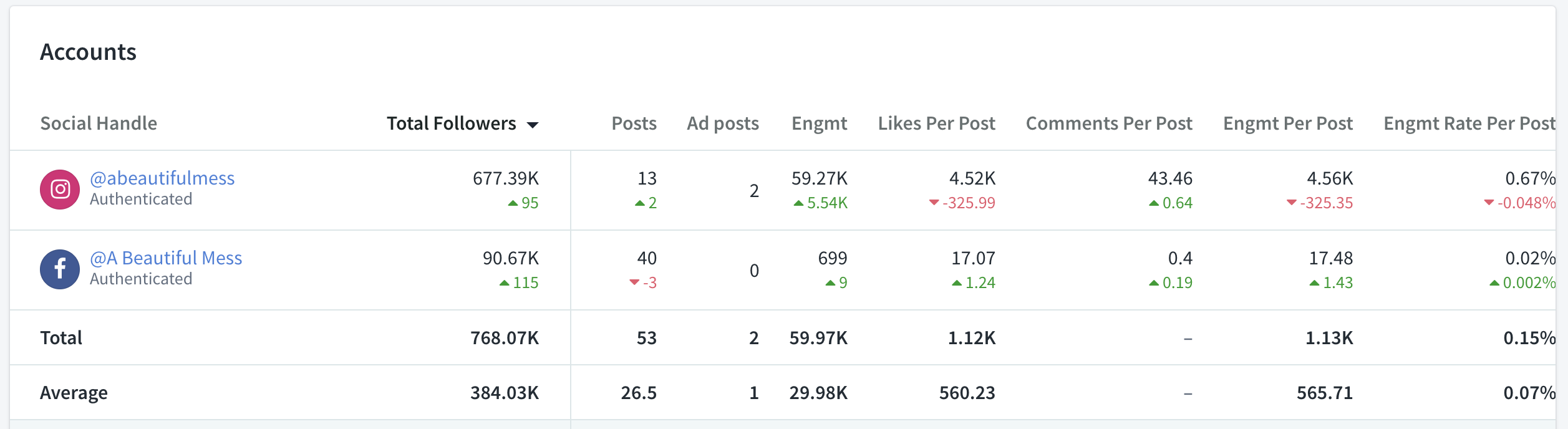Click the Total row label
The height and width of the screenshot is (429, 1568).
(x=61, y=338)
